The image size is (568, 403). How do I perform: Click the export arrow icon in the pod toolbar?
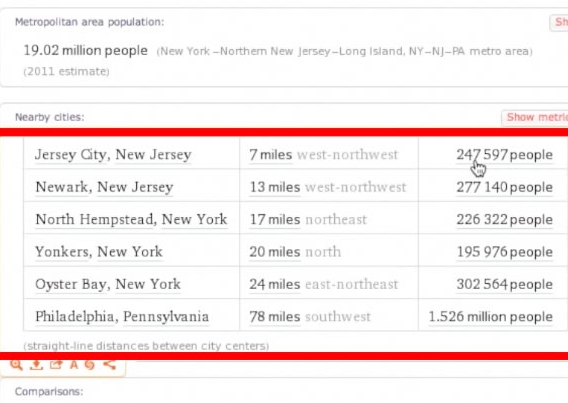(x=56, y=365)
